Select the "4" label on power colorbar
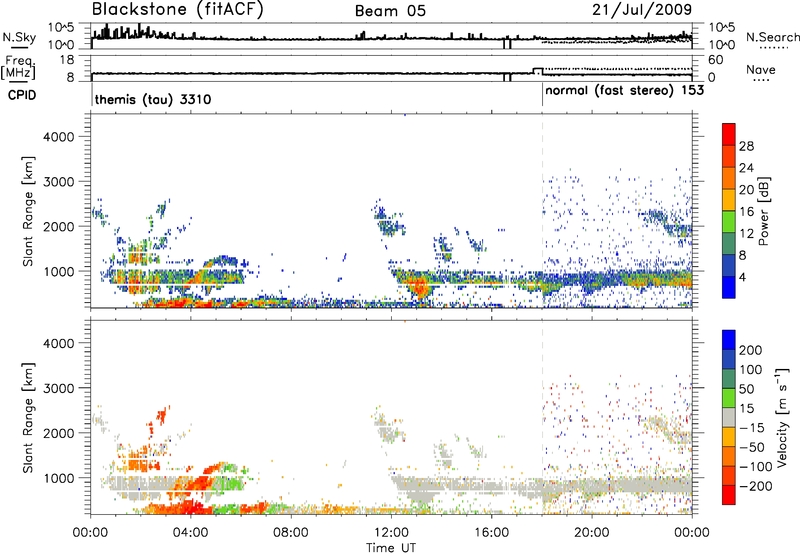The width and height of the screenshot is (800, 554). pyautogui.click(x=743, y=278)
